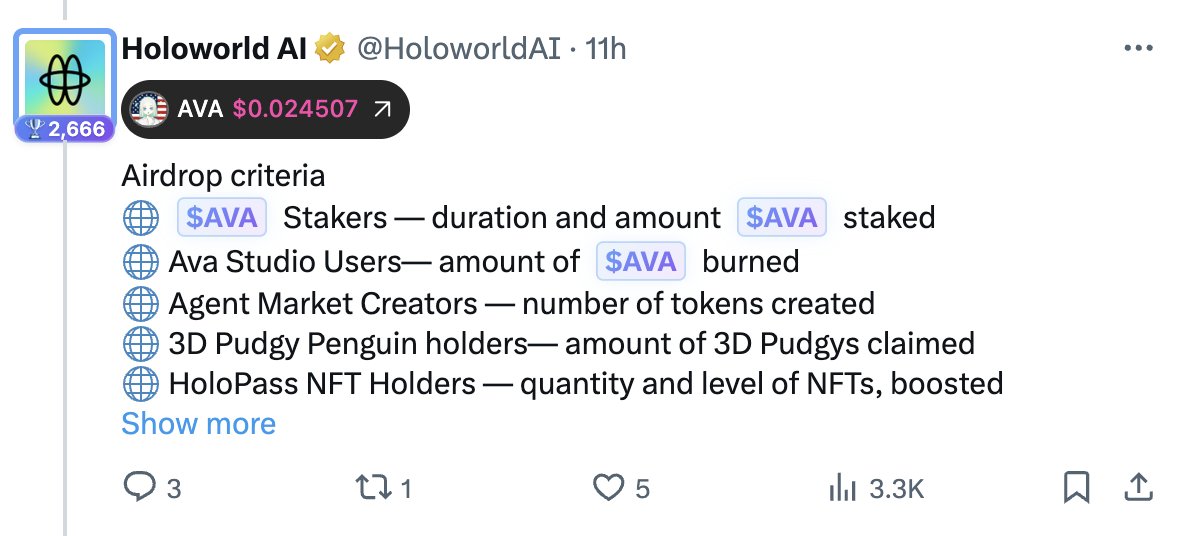Click the first $AVA cashtag before Stakers
1182x536 pixels.
222,217
